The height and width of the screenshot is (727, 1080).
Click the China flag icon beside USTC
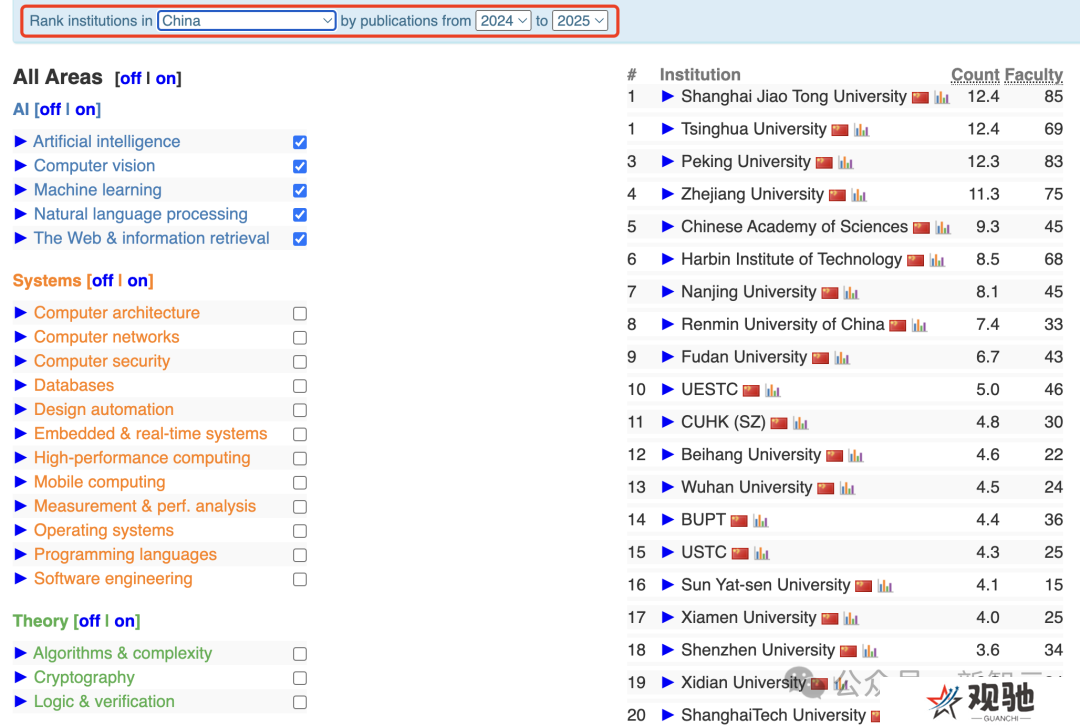pos(740,553)
